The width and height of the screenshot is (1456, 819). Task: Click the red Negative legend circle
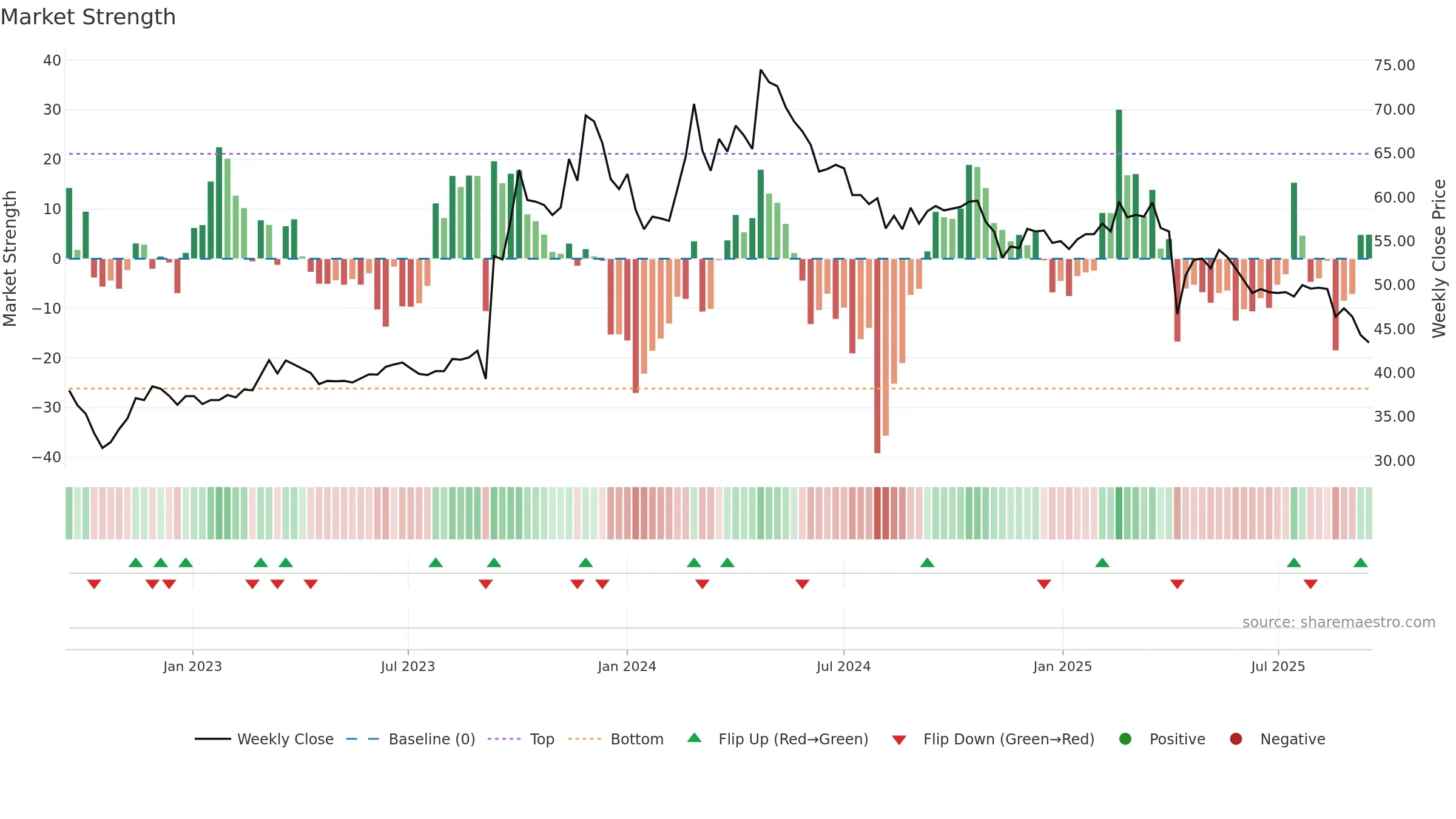coord(1236,739)
